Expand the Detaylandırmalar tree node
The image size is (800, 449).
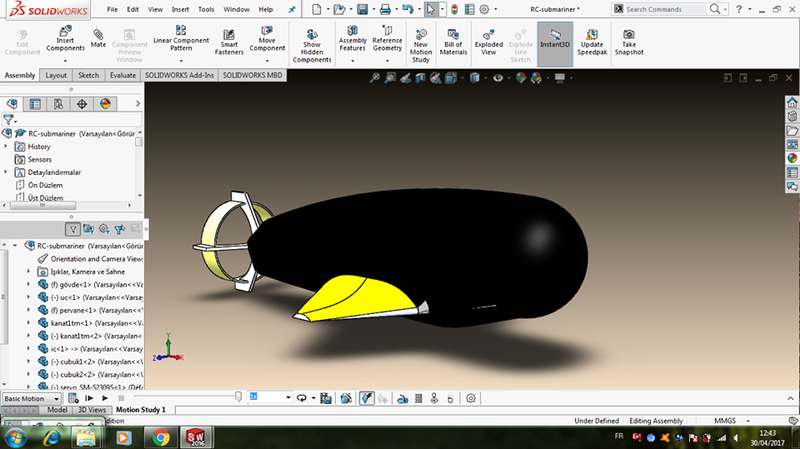6,172
